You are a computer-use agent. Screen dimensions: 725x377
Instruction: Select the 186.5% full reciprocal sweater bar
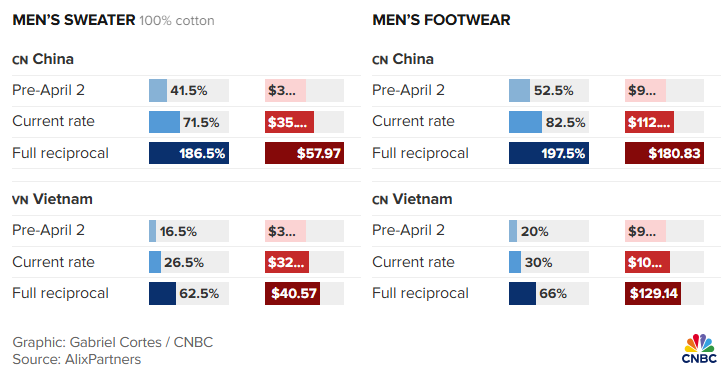pos(189,153)
